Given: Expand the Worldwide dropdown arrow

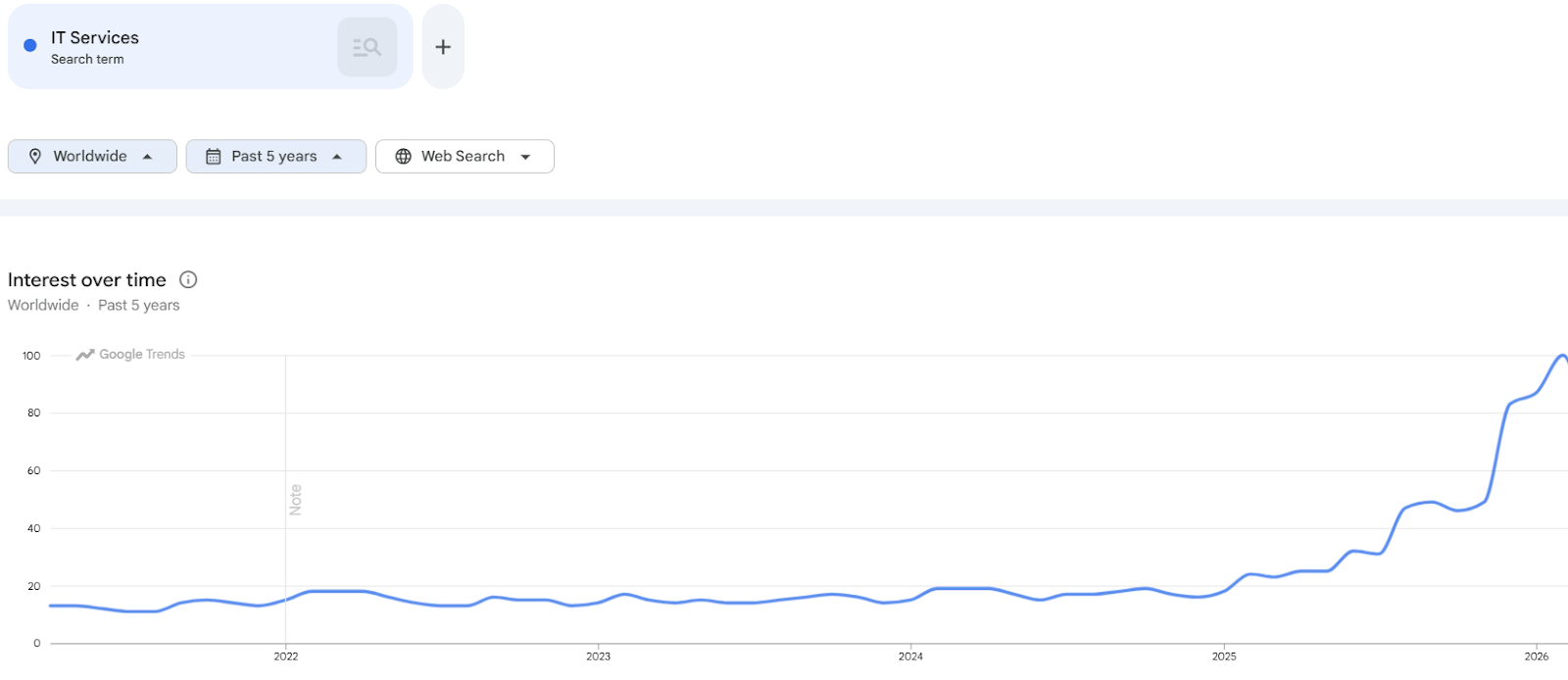Looking at the screenshot, I should click(x=148, y=157).
